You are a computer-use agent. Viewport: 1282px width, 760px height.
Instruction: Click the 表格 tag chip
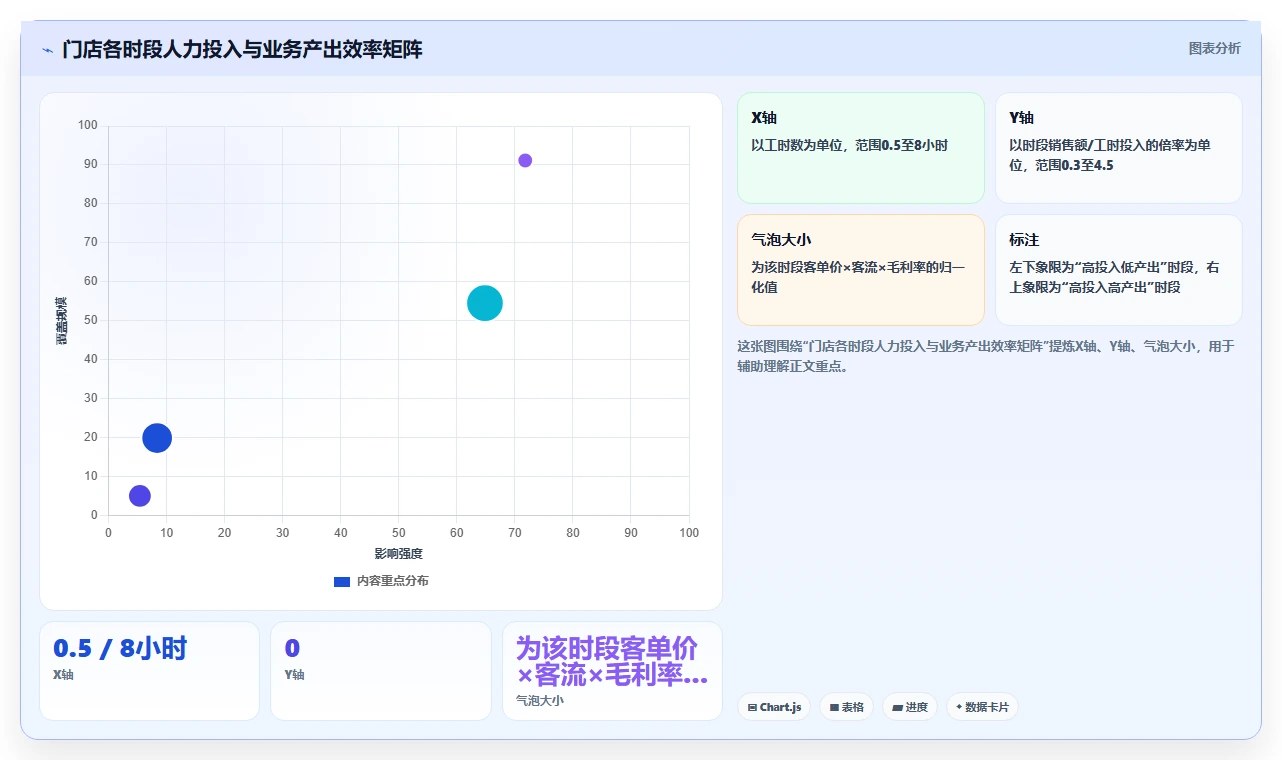point(846,707)
